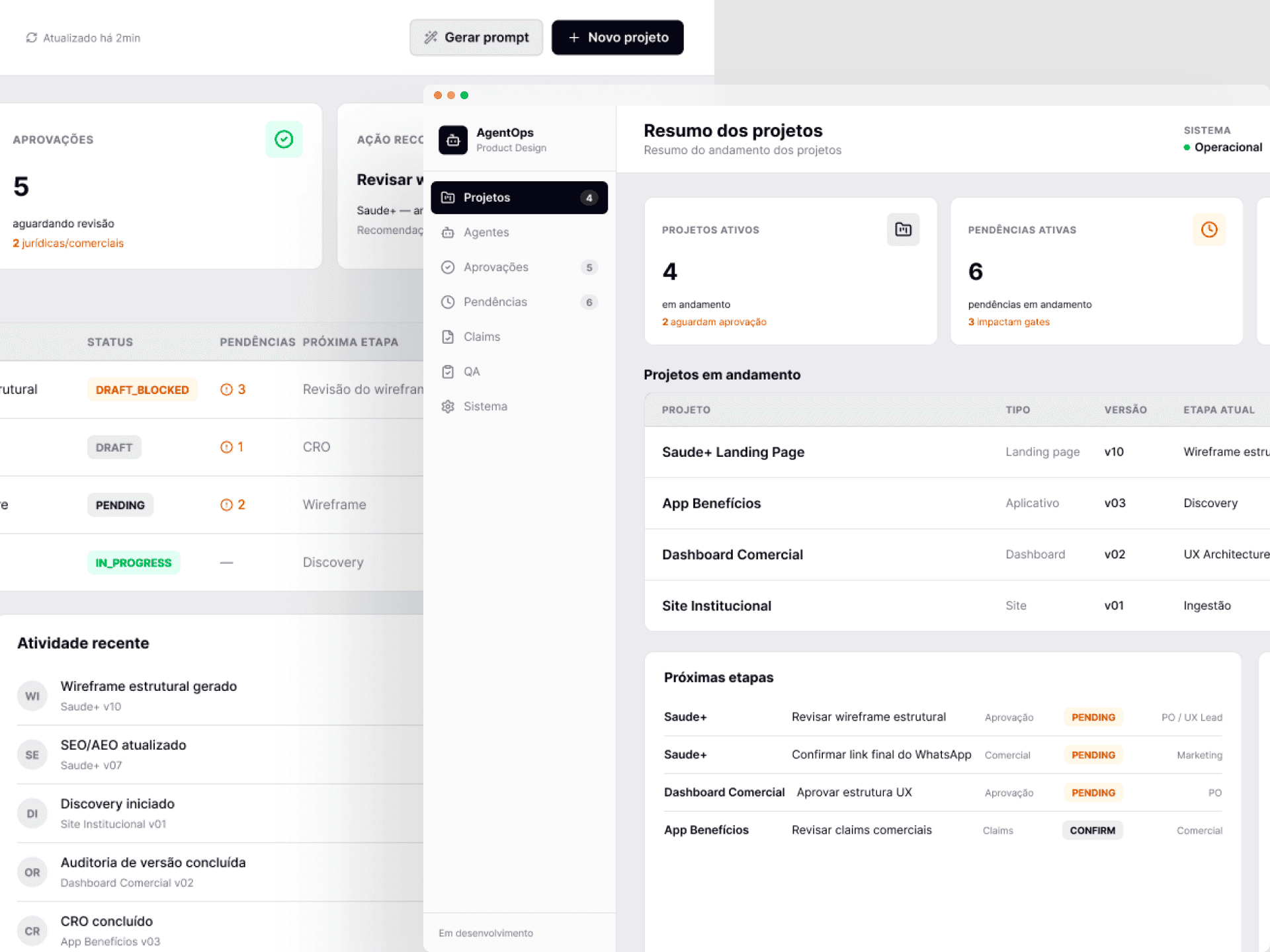
Task: Click the IN_PROGRESS status badge
Action: 134,563
